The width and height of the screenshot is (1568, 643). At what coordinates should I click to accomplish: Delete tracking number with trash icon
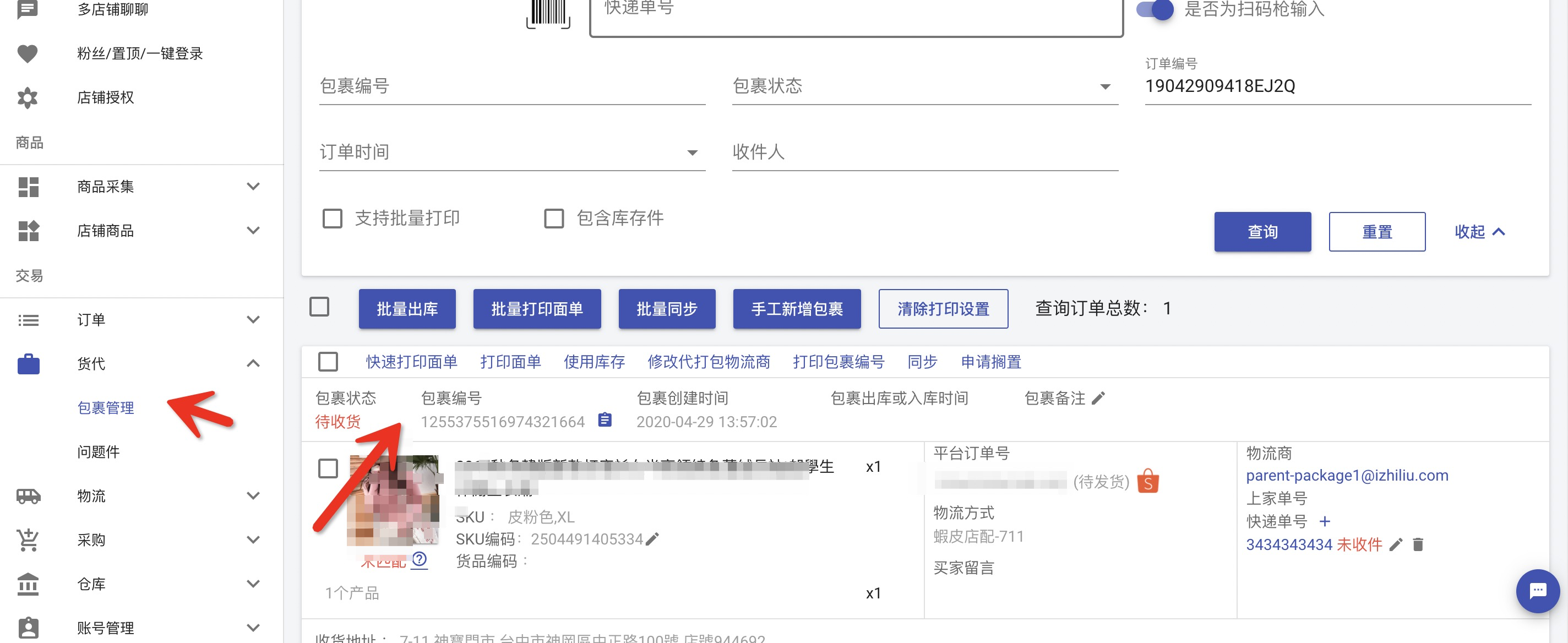(x=1418, y=544)
